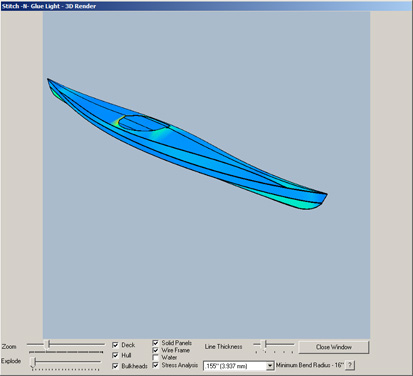Click the Zoom slider handle
Screen dimensions: 413x376
click(48, 344)
